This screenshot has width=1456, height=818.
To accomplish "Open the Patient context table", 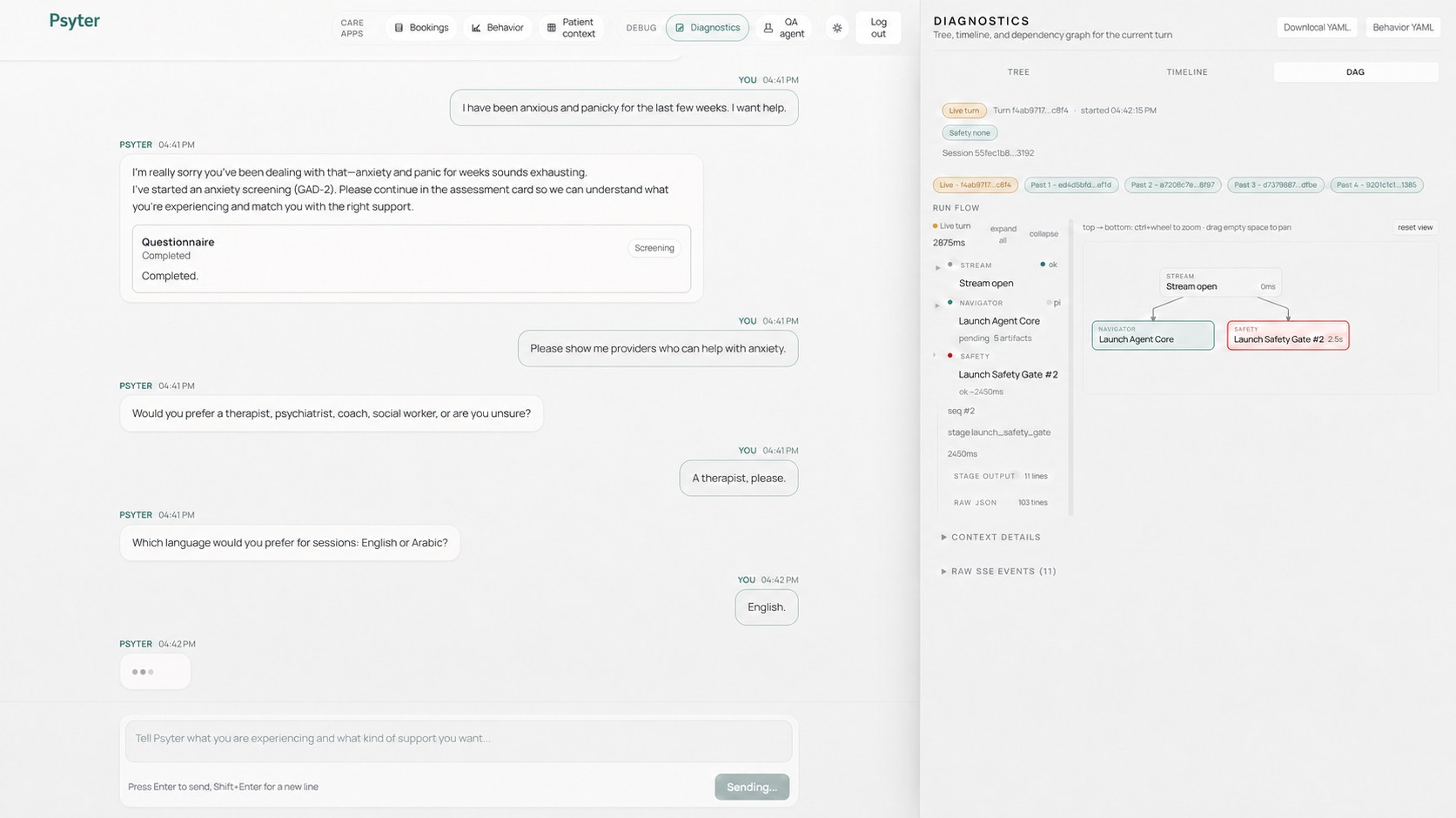I will click(x=571, y=28).
